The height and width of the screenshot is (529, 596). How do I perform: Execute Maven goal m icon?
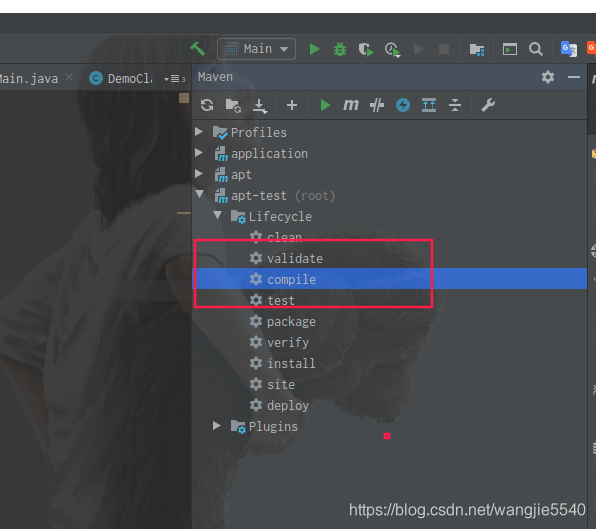pyautogui.click(x=350, y=105)
